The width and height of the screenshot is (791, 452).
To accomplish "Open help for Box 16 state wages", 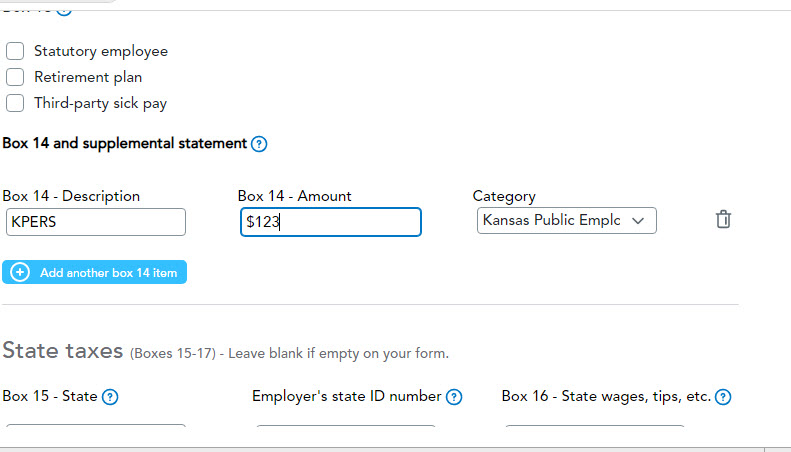I will tap(723, 397).
